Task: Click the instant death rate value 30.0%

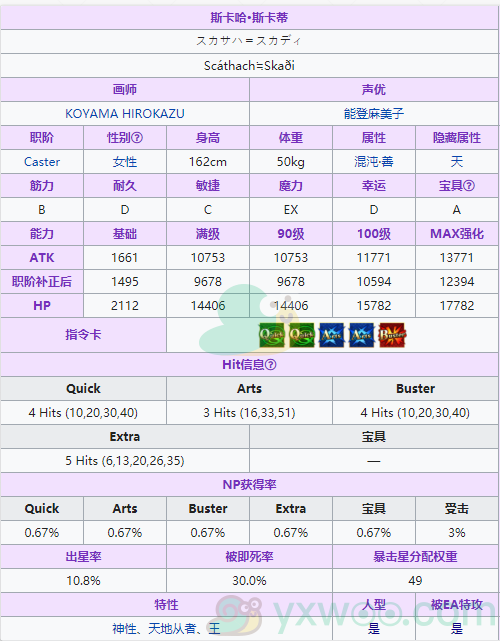Action: [x=249, y=581]
